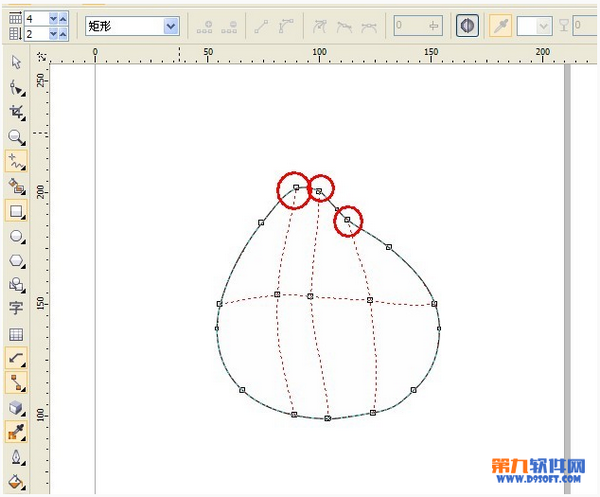
Task: Select the Eyedropper tool in toolbox
Action: click(16, 432)
